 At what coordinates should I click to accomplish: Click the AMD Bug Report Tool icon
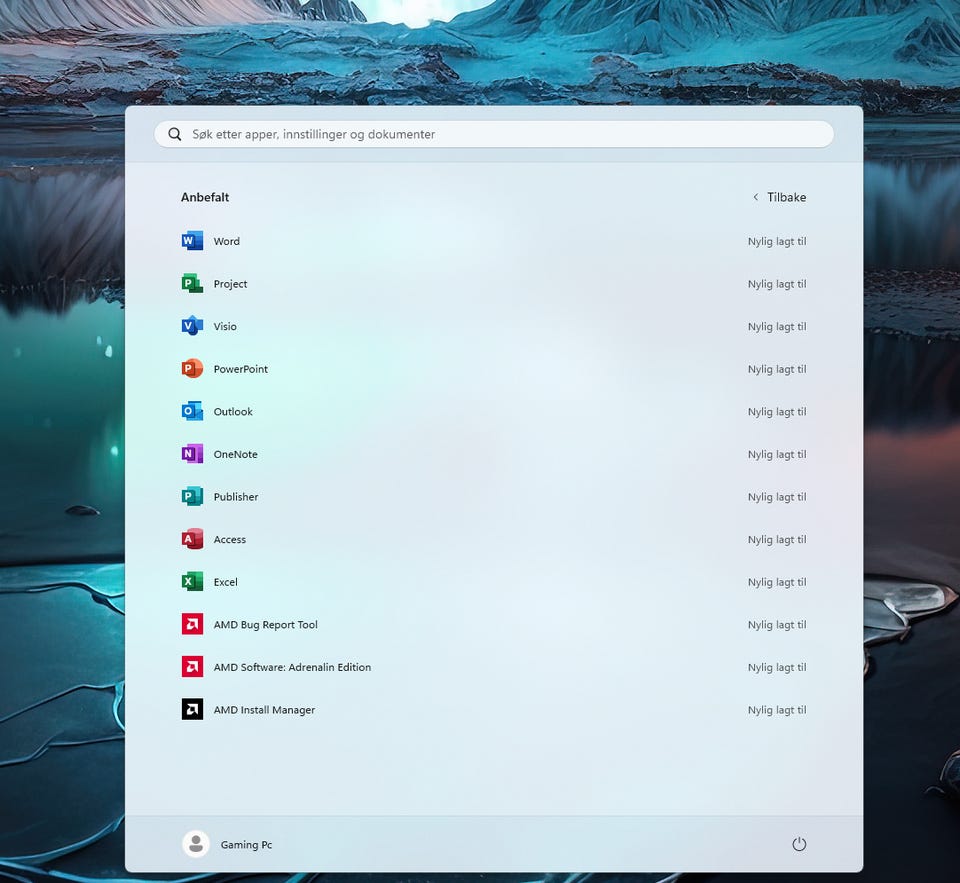click(x=192, y=624)
